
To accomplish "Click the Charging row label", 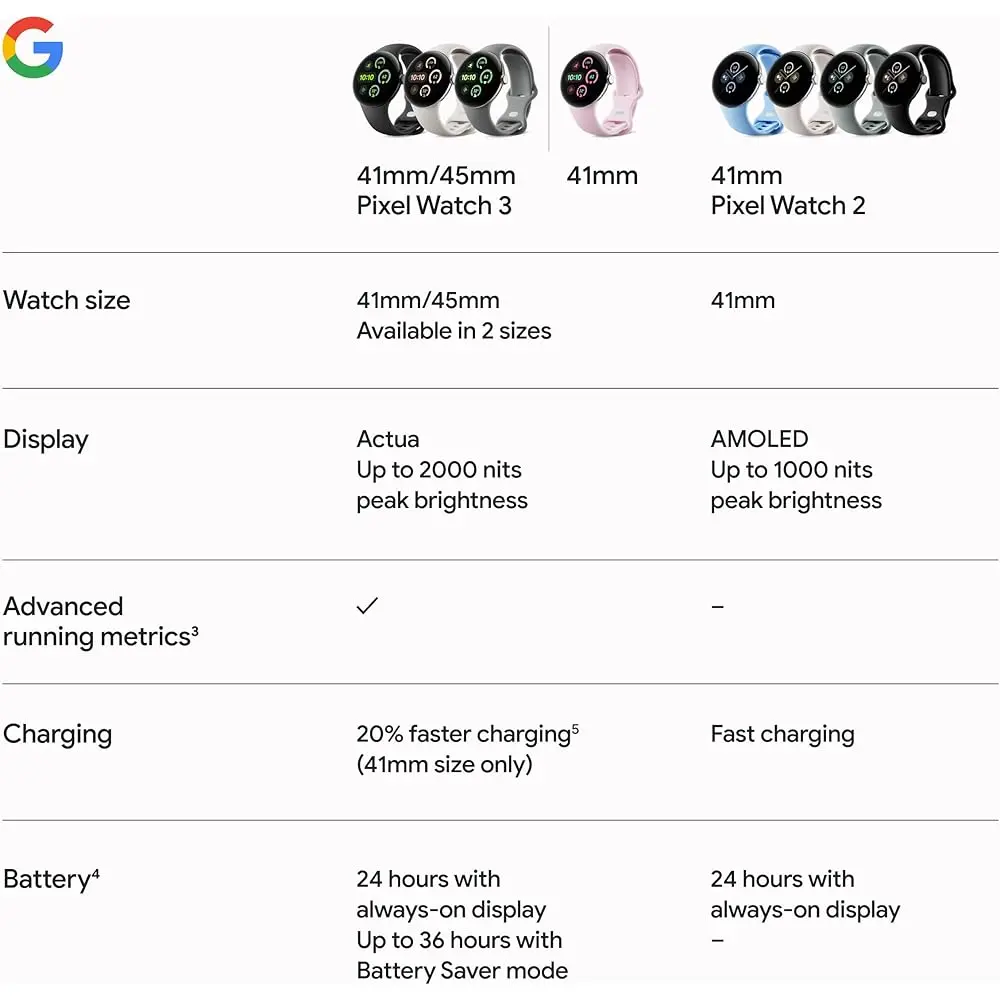I will [x=58, y=734].
